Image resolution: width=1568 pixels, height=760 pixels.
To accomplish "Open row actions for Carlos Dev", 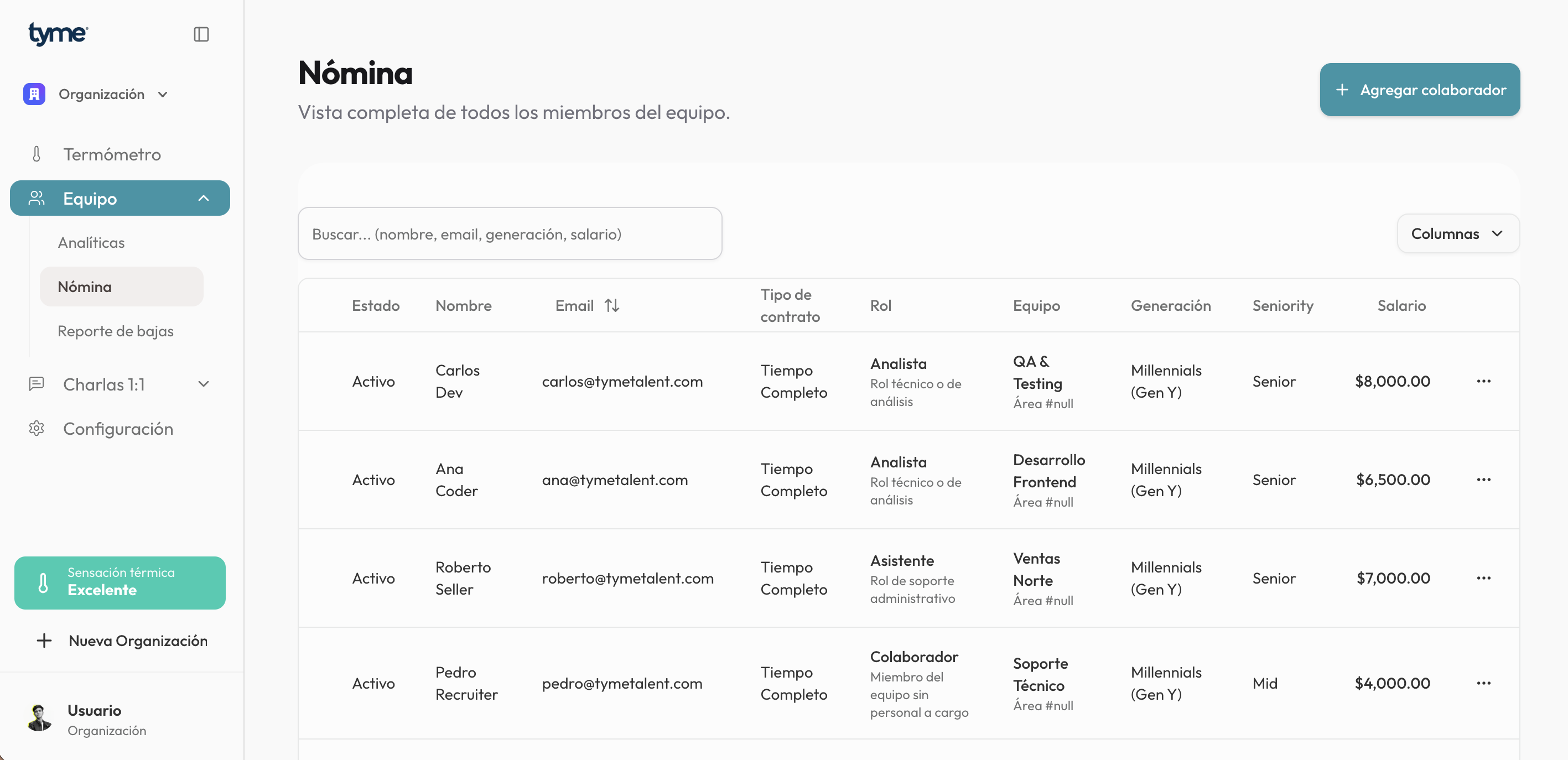I will pyautogui.click(x=1483, y=381).
